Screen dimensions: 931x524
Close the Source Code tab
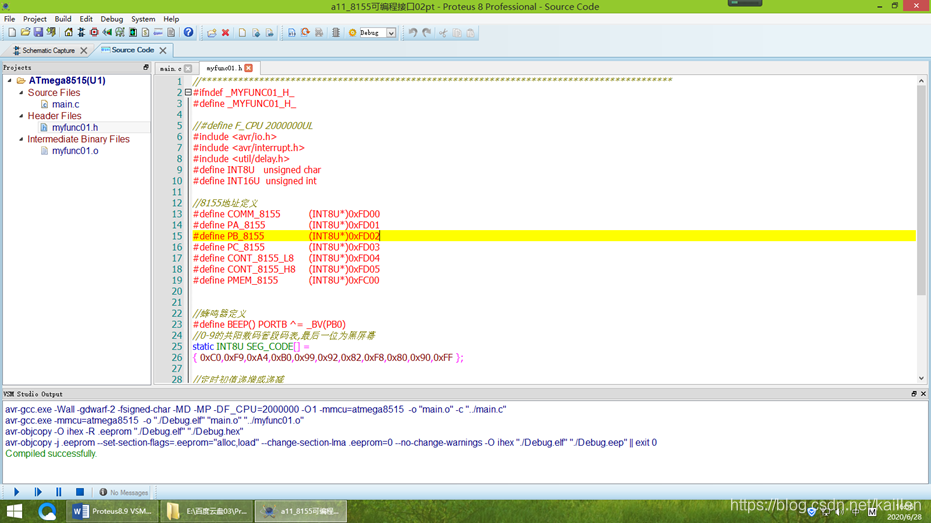click(x=163, y=50)
